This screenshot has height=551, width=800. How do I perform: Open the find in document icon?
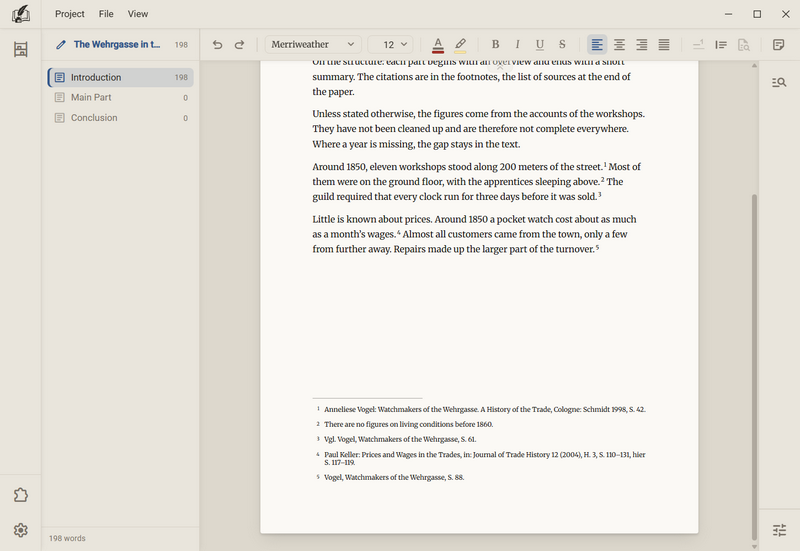(x=779, y=82)
